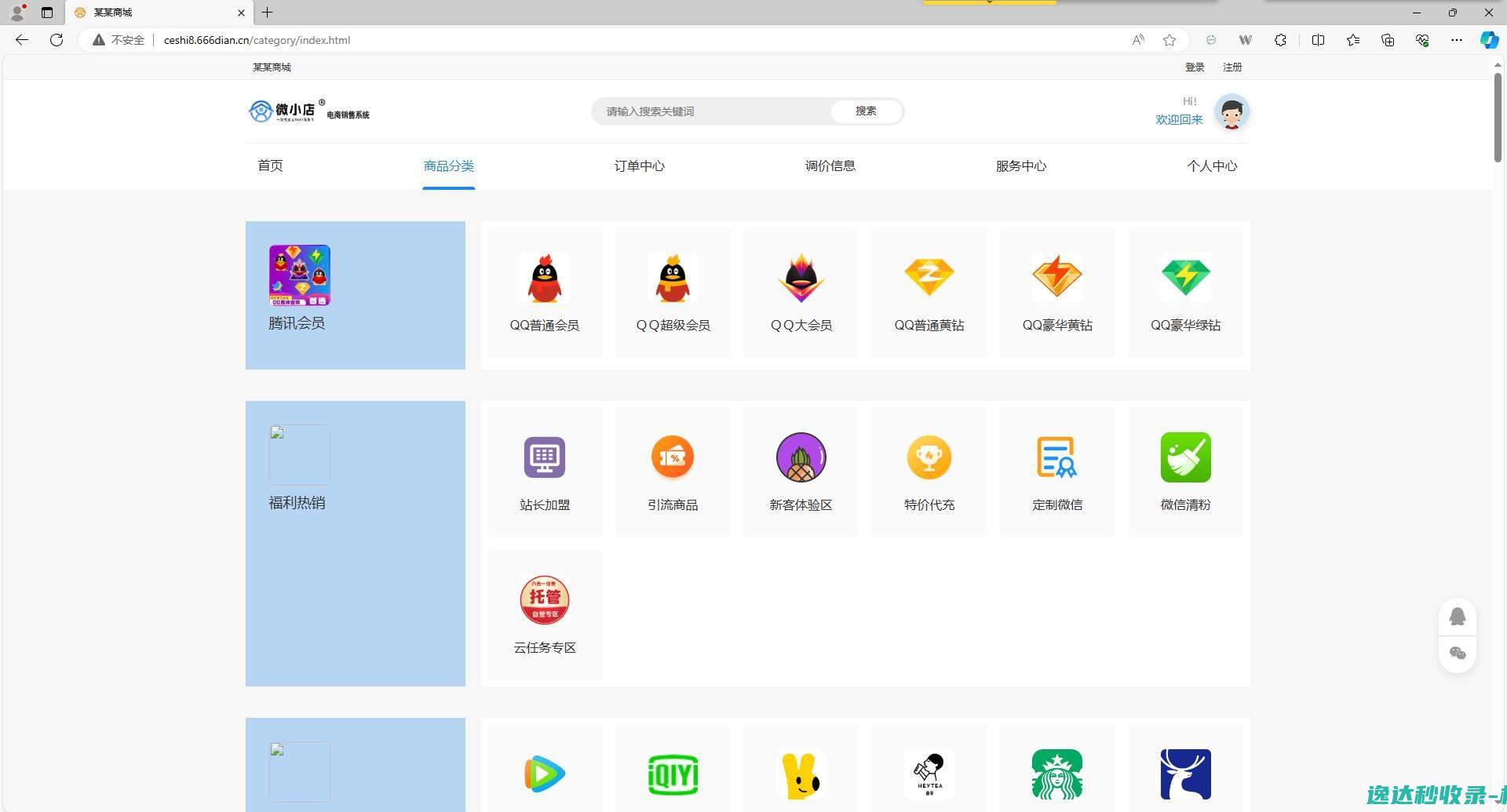Open Edge split screen icon
1507x812 pixels.
coord(1318,40)
